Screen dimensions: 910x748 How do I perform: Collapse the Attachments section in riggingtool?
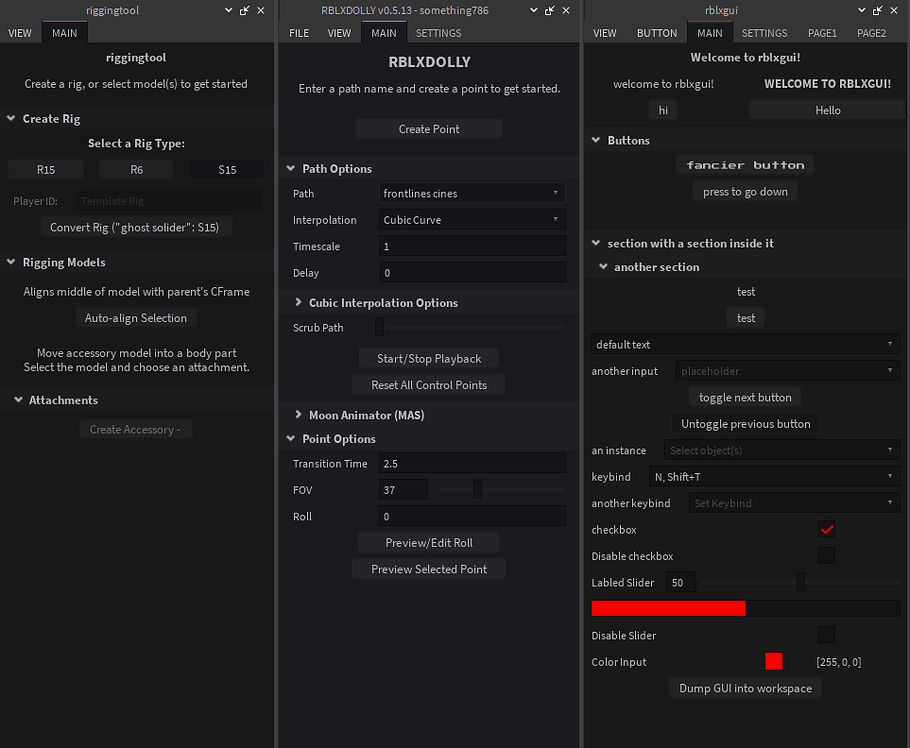[16, 399]
